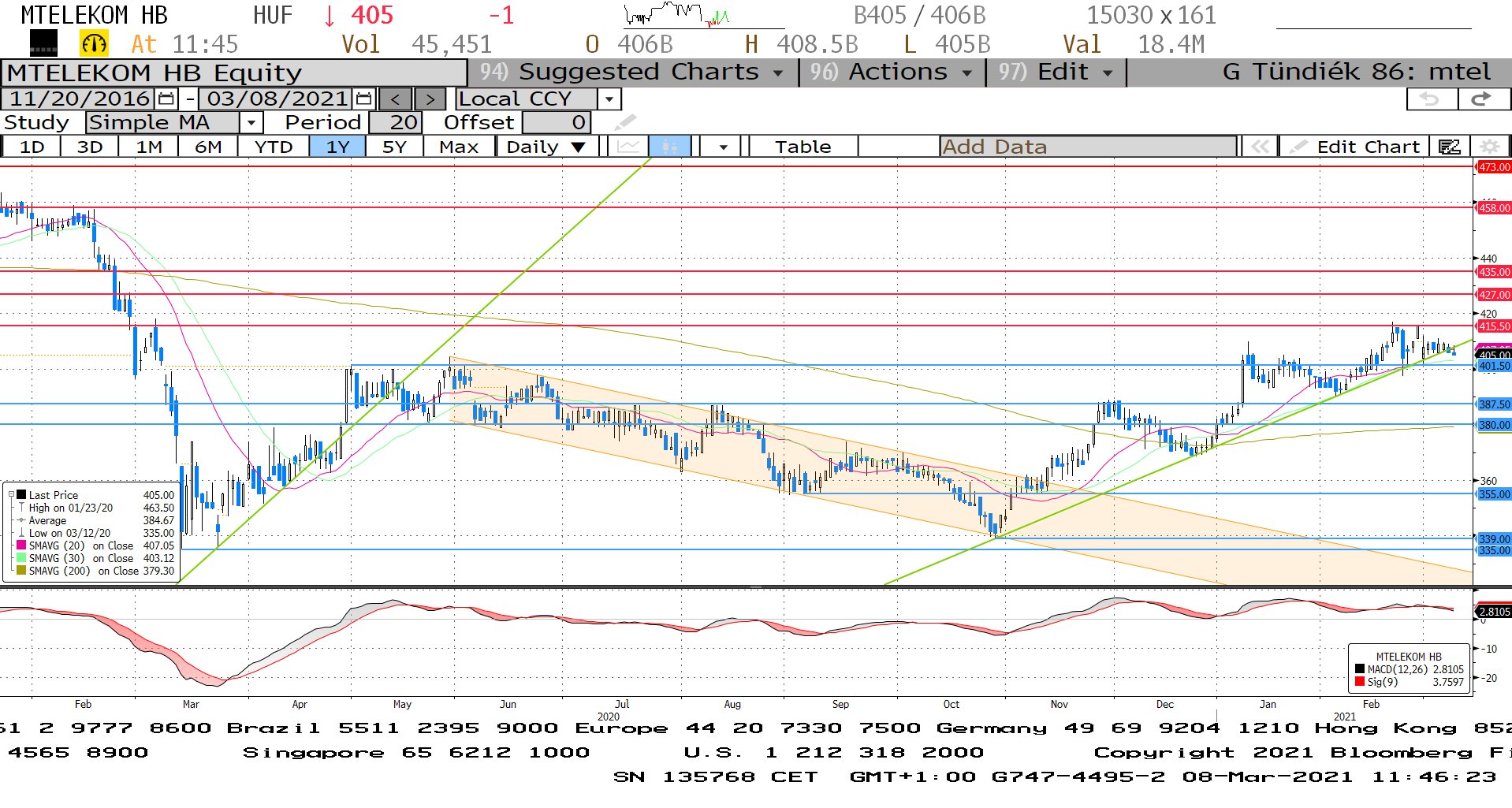Open the chart annotations icon beside Edit Chart
1512x808 pixels.
tap(1449, 147)
